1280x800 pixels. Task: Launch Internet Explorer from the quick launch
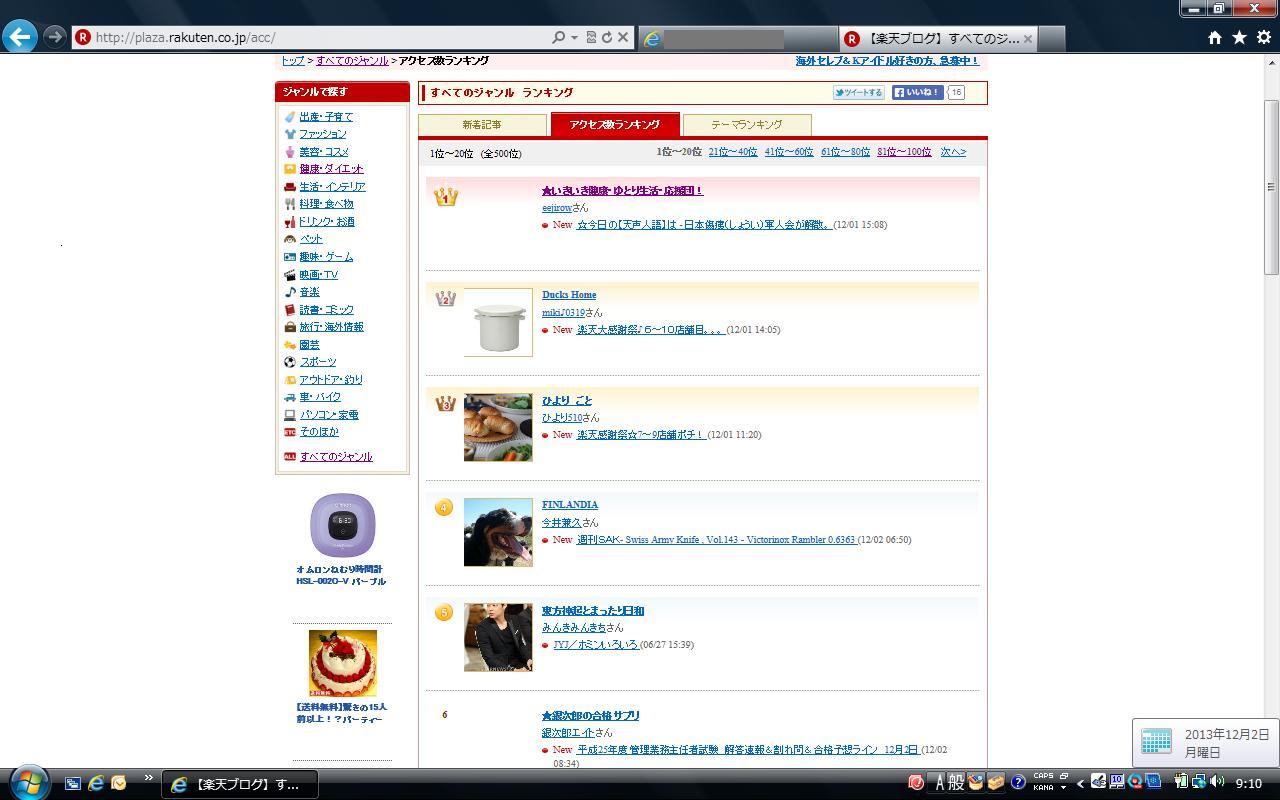96,783
